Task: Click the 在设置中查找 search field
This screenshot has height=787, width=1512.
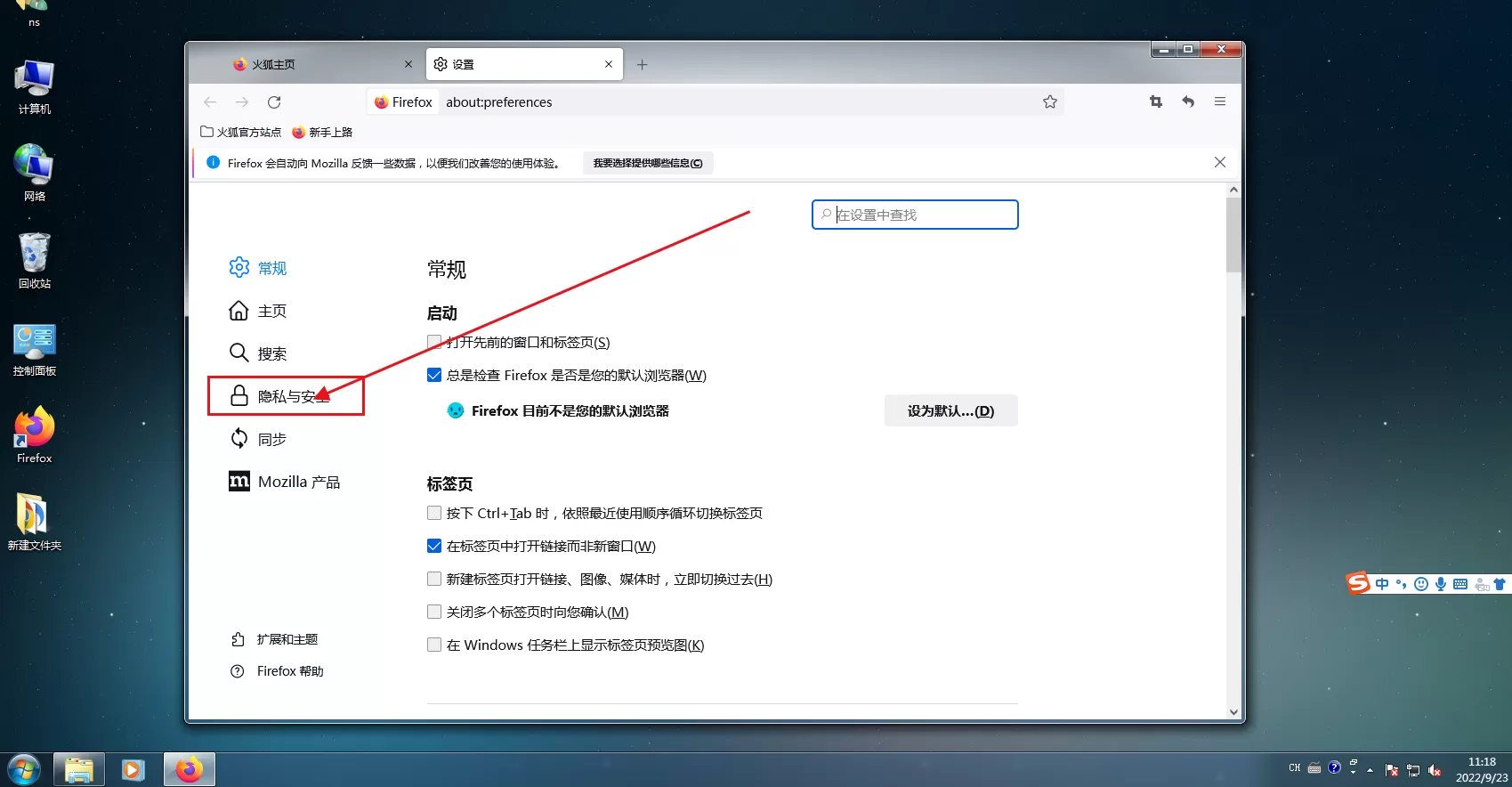Action: point(915,215)
